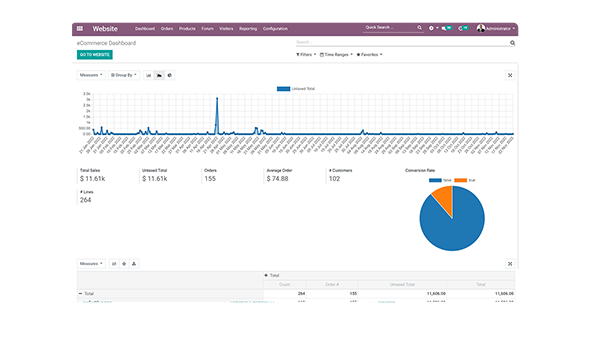Click the Orders 155 figure
This screenshot has width=590, height=360.
pyautogui.click(x=210, y=179)
